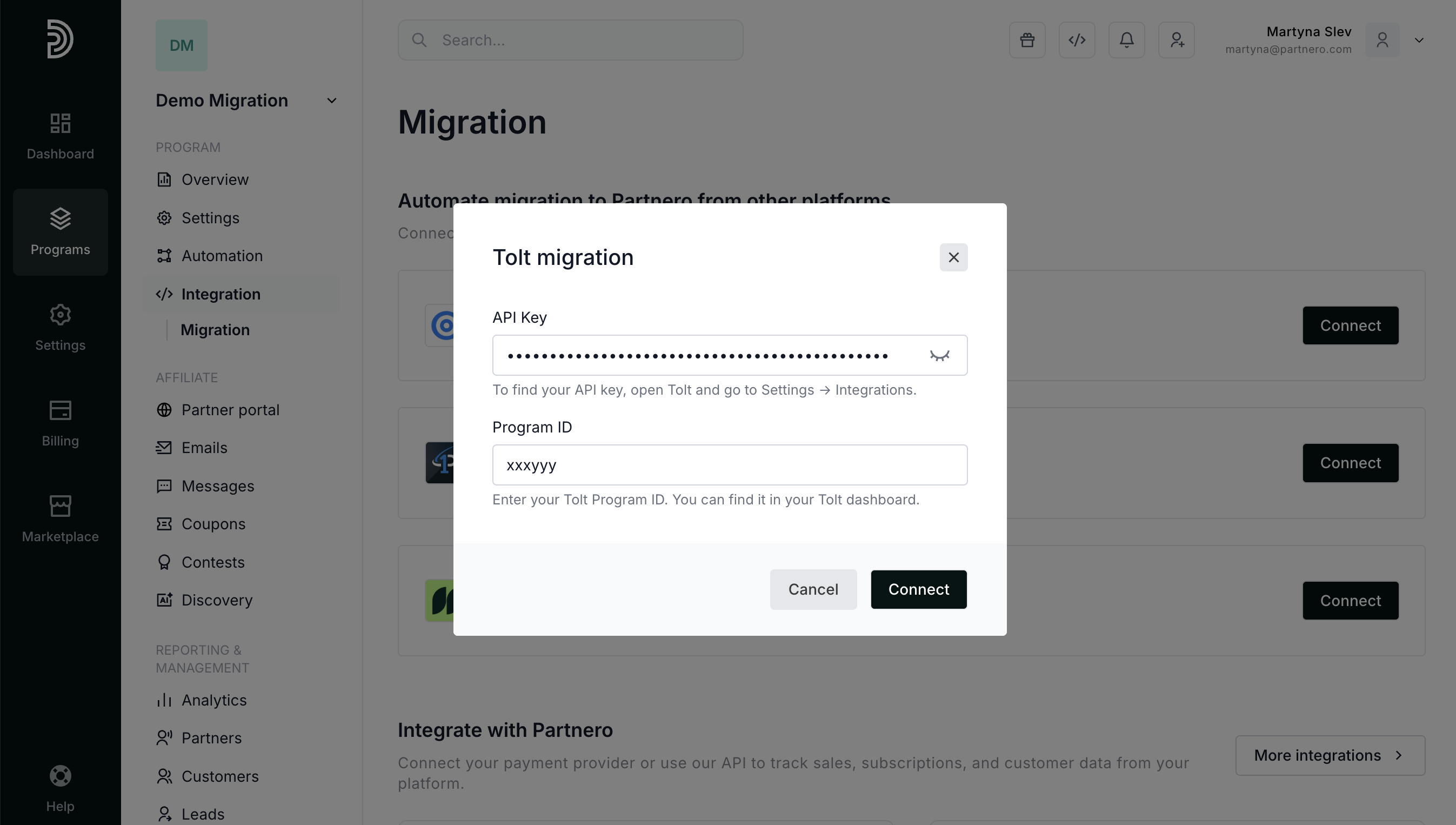Toggle API key visibility eye icon
Viewport: 1456px width, 825px height.
coord(939,355)
